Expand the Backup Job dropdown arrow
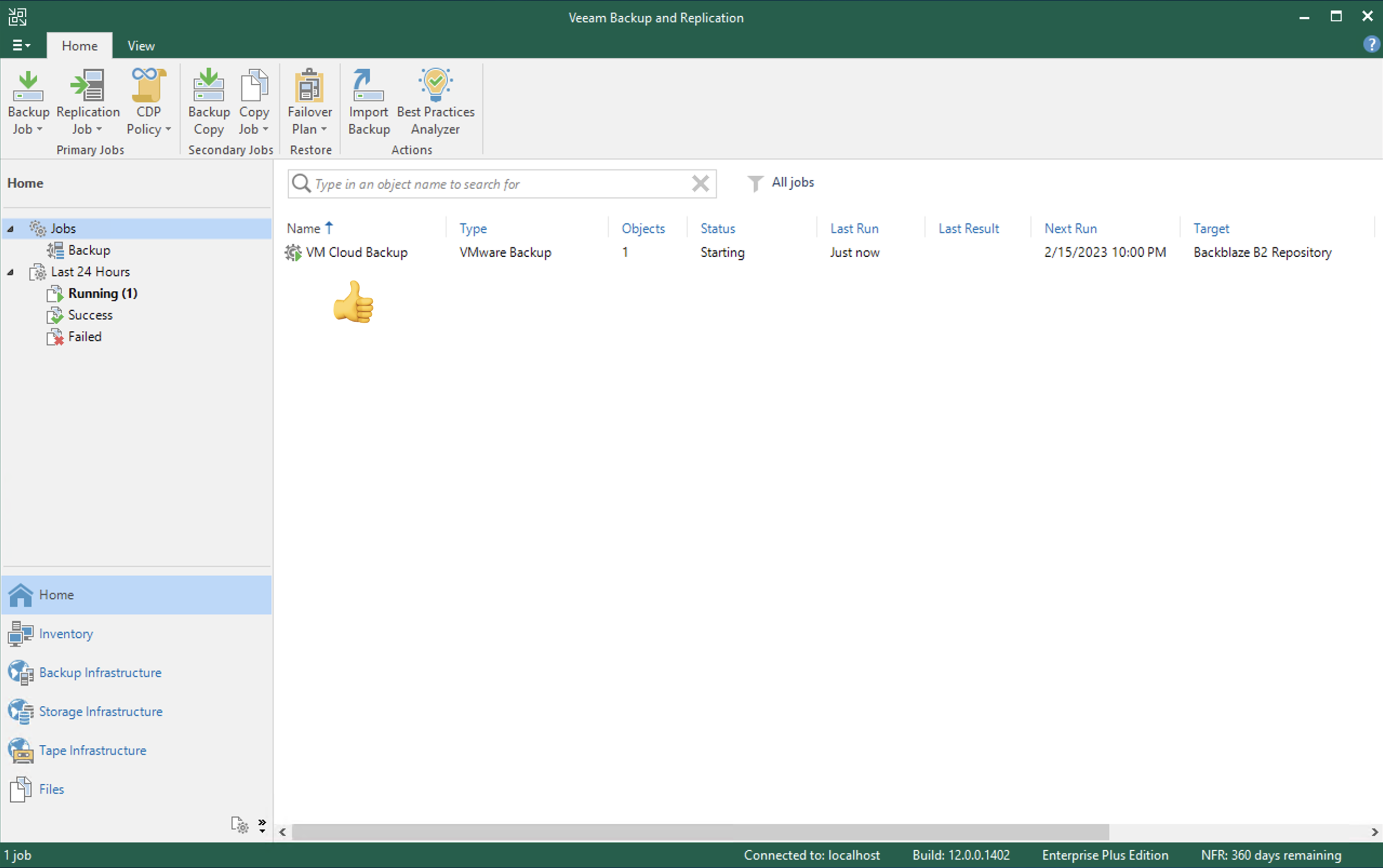The image size is (1383, 868). coord(39,129)
